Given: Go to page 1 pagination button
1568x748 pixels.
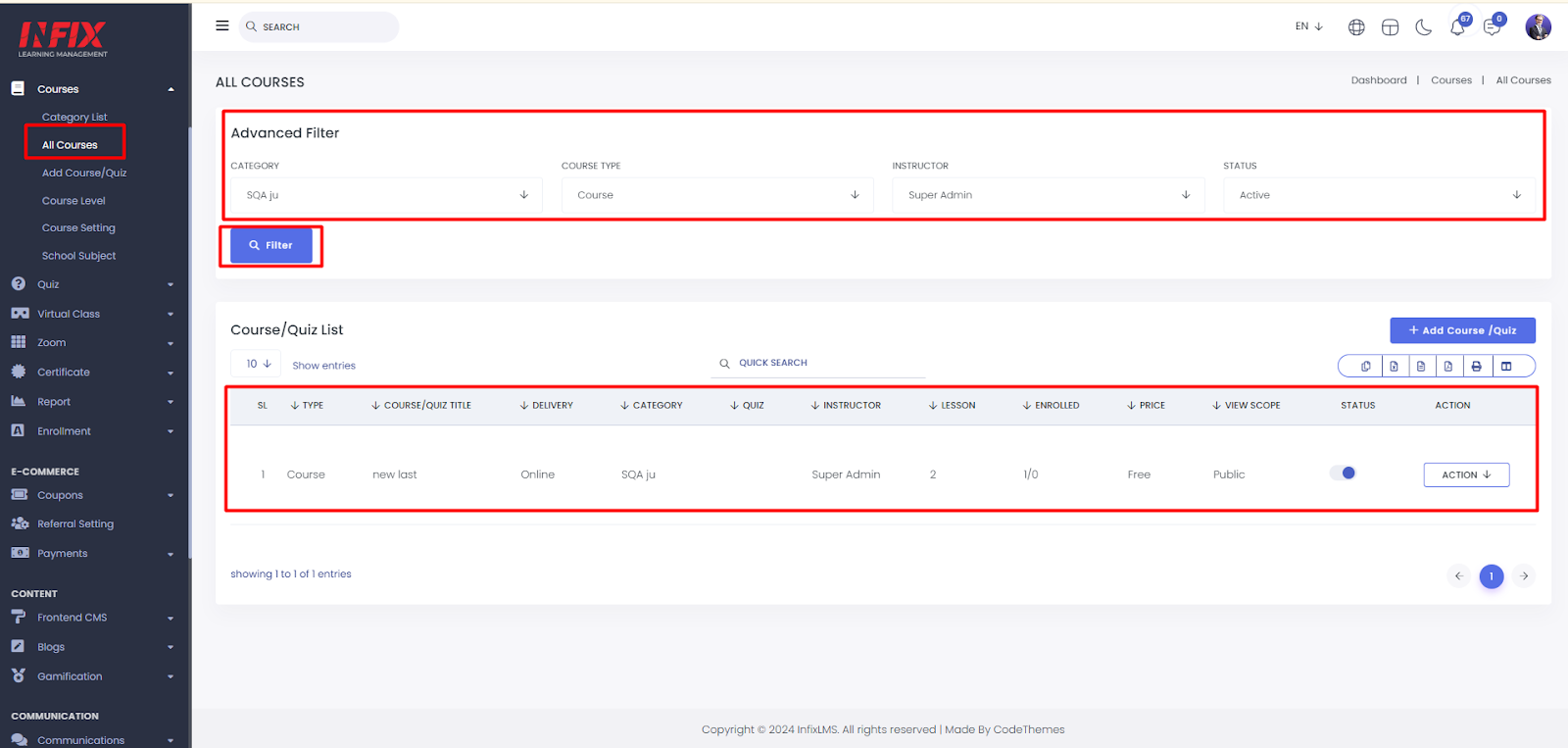Looking at the screenshot, I should [1492, 576].
